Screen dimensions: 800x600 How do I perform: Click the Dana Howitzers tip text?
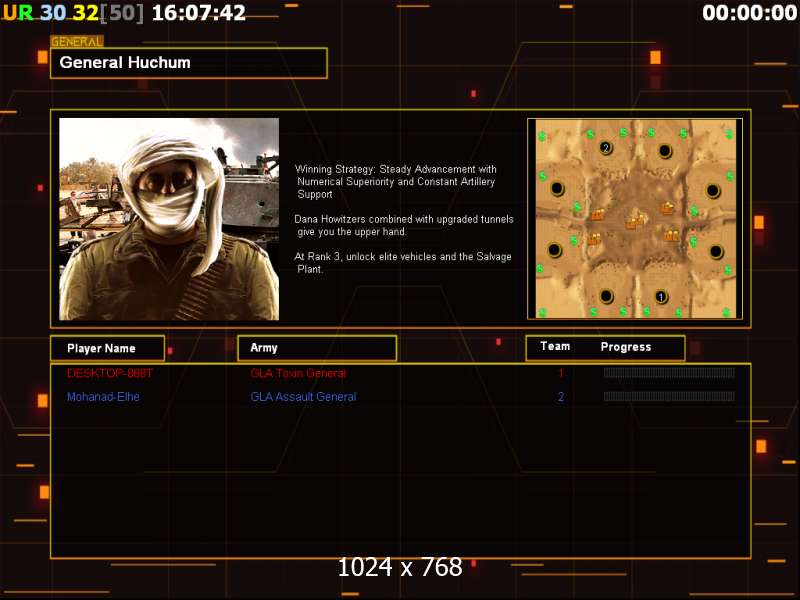[404, 225]
